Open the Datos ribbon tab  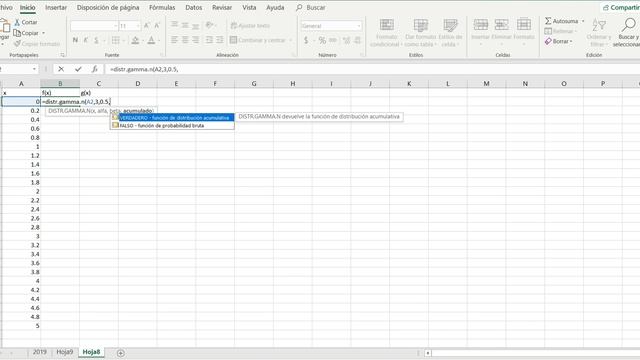tap(193, 7)
